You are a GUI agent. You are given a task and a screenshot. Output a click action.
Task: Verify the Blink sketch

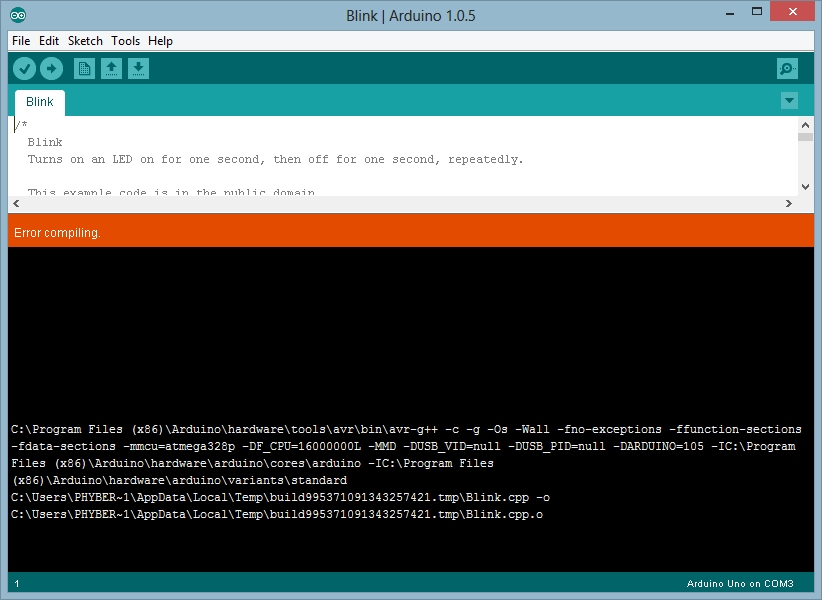click(24, 68)
